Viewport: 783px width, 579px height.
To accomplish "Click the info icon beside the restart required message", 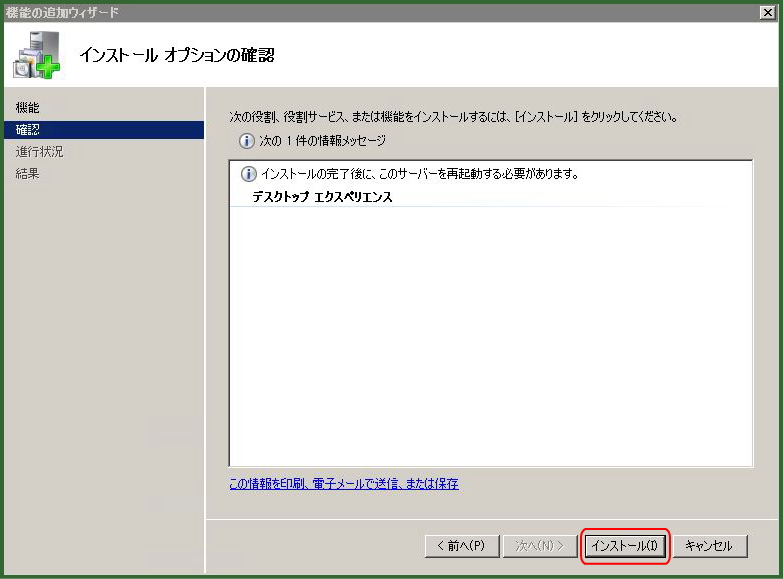I will (249, 174).
